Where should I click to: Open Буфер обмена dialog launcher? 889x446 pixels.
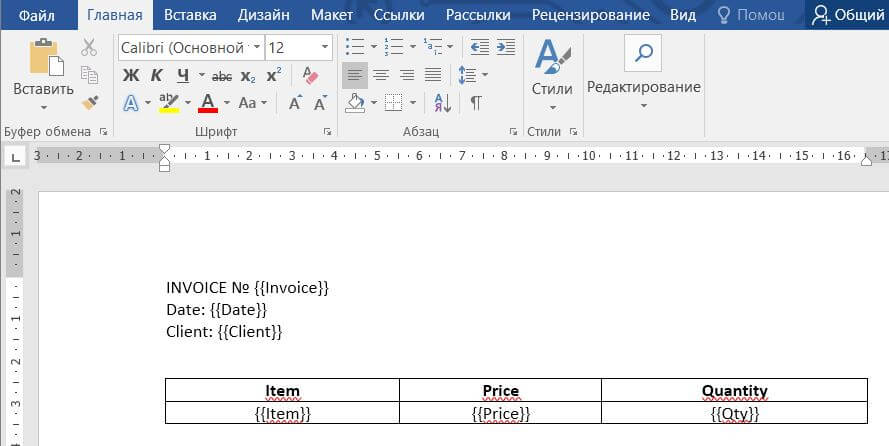pyautogui.click(x=103, y=131)
